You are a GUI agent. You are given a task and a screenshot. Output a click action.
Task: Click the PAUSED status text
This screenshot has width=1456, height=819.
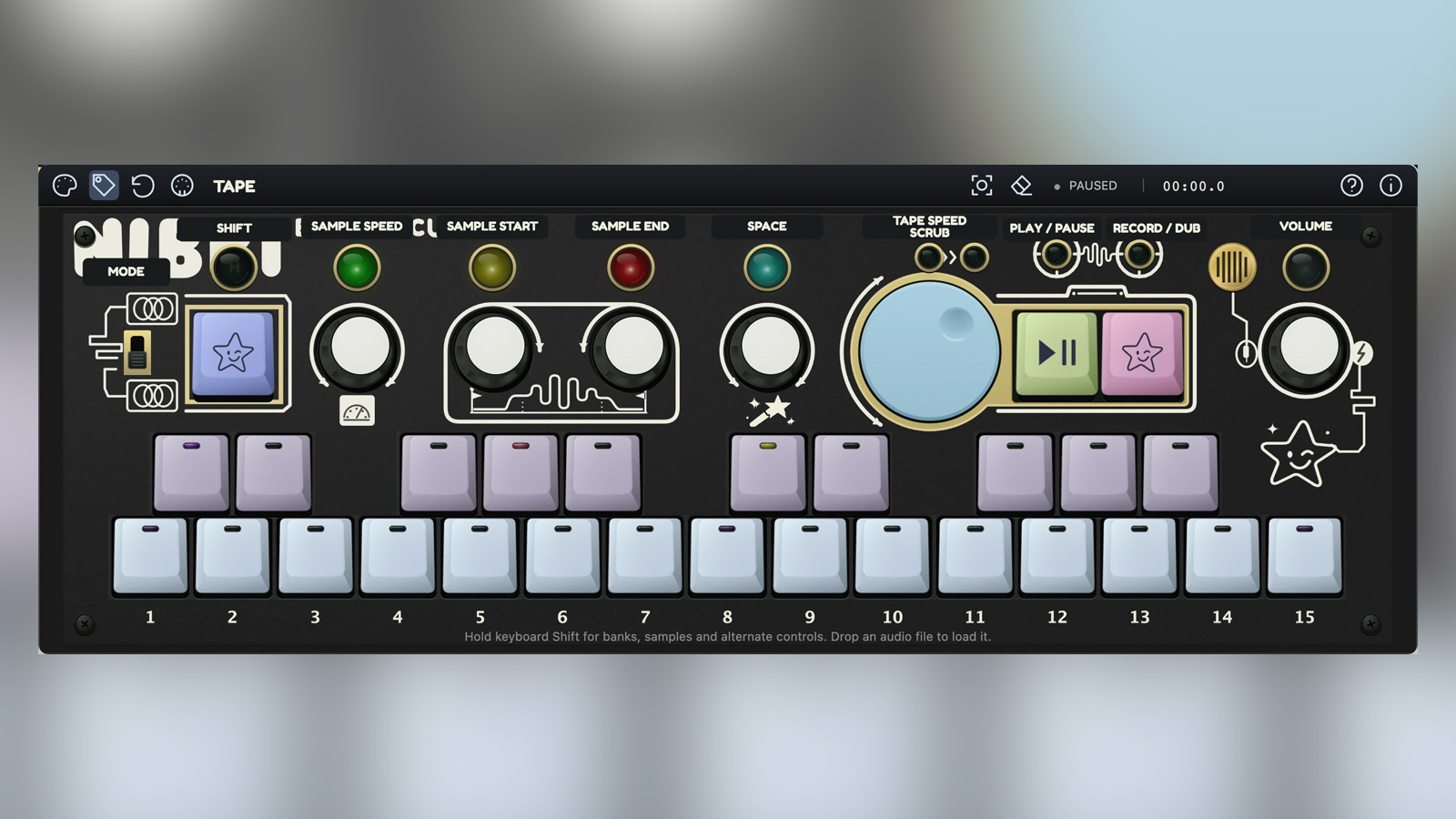point(1093,186)
